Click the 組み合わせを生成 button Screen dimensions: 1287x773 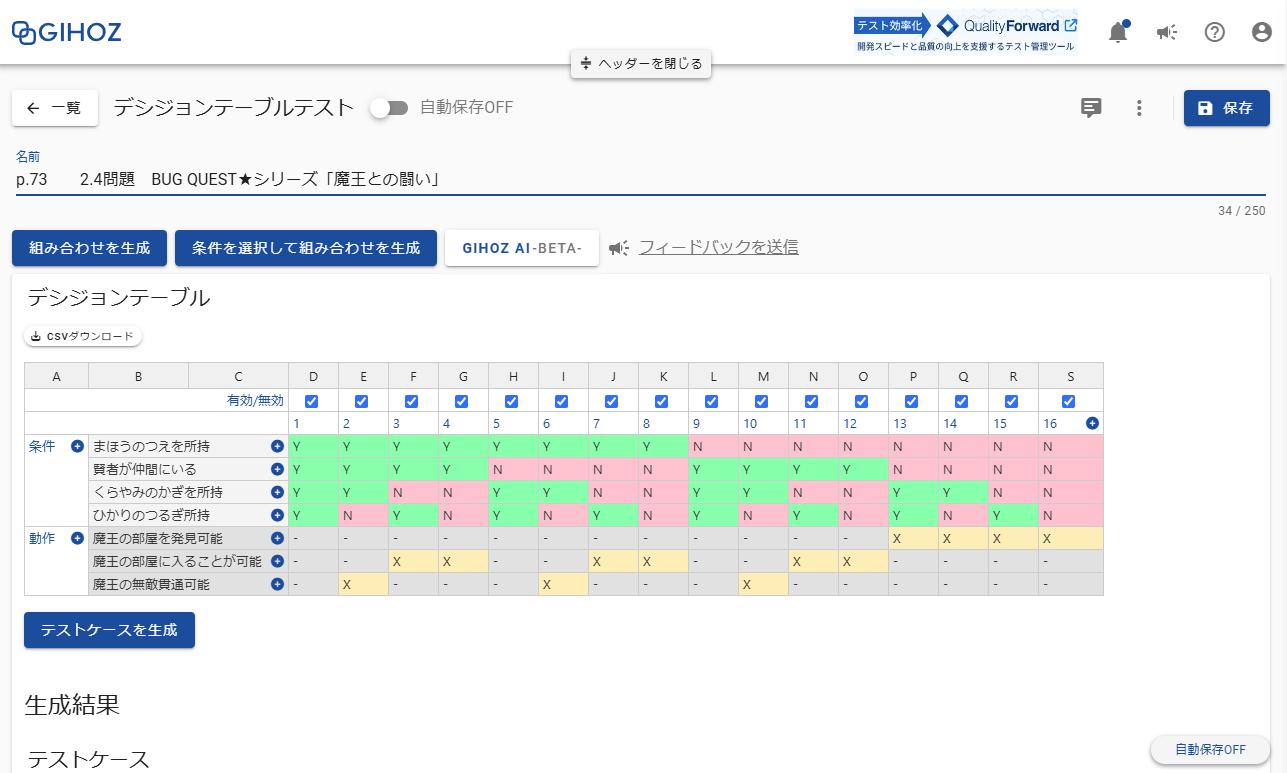(x=89, y=248)
